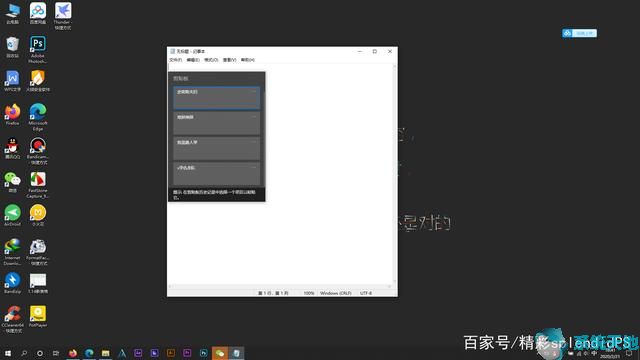The width and height of the screenshot is (640, 360).
Task: Open the Format Factory desktop shortcut
Action: [38, 252]
